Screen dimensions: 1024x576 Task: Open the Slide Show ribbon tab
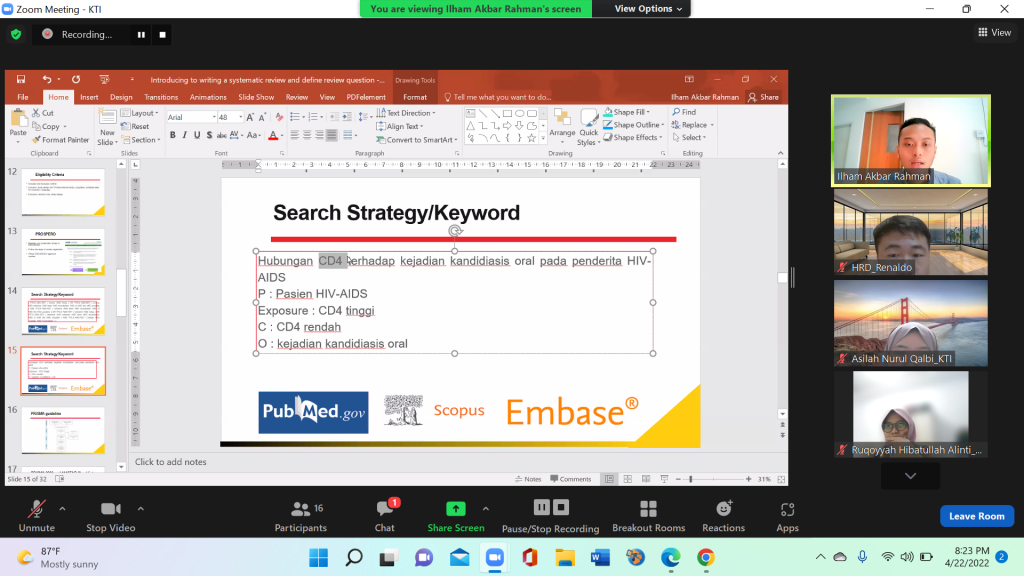256,97
